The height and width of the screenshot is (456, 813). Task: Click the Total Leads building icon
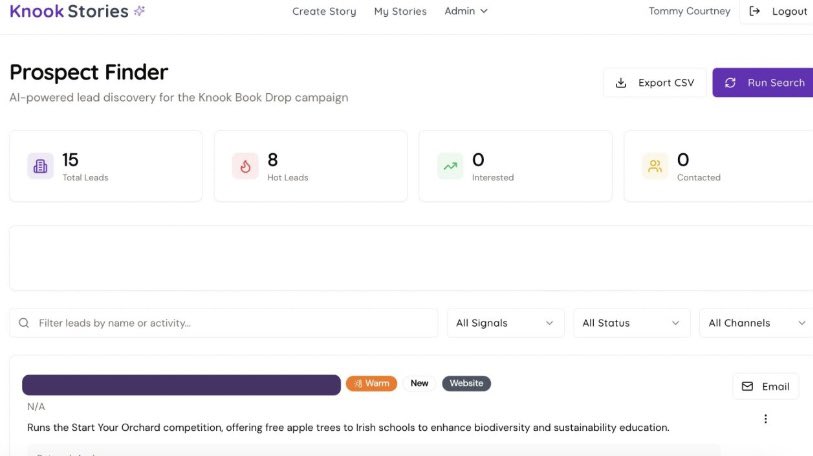[x=40, y=166]
